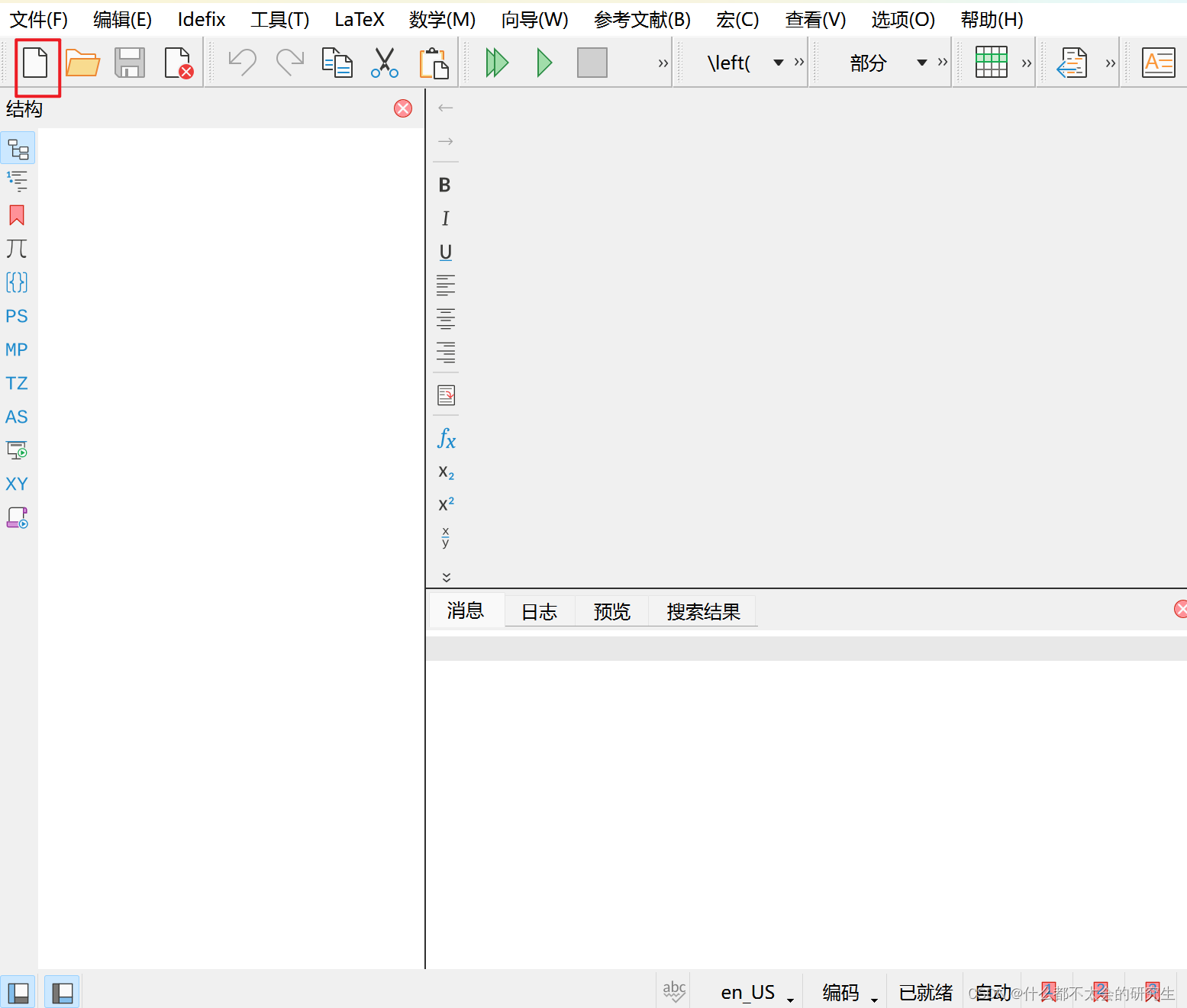Open the XY commands panel
Viewport: 1187px width, 1008px height.
17,484
